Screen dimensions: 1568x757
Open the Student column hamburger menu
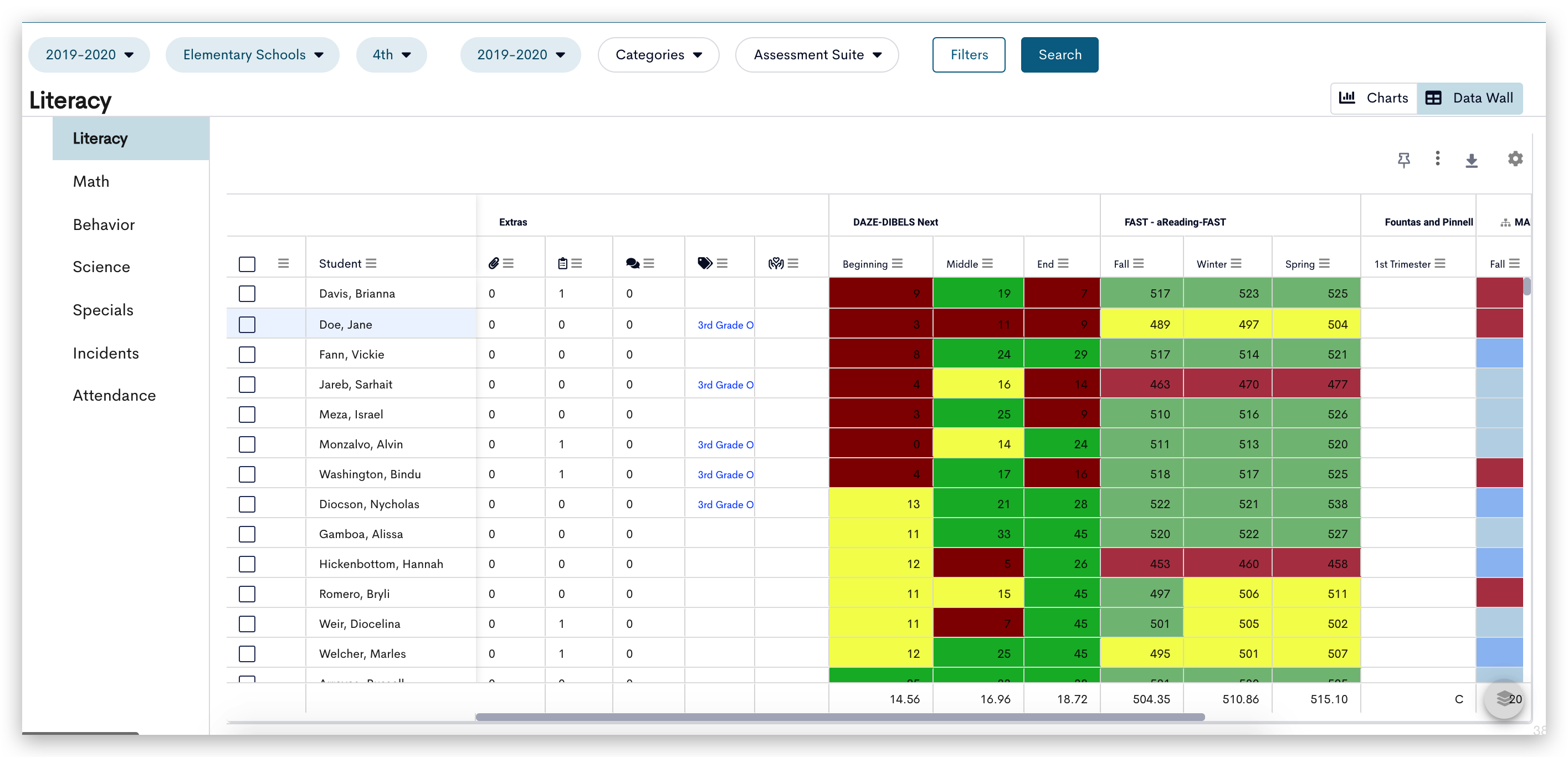click(371, 263)
